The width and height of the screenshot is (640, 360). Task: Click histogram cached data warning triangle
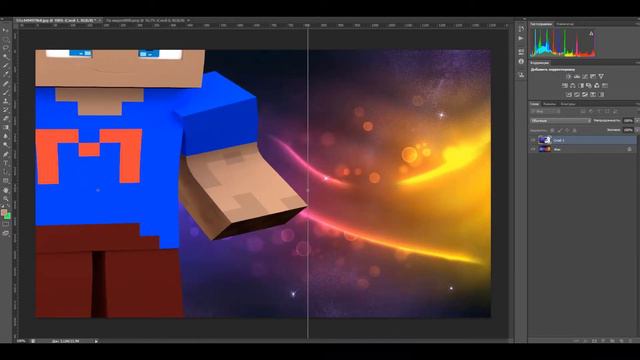point(591,33)
